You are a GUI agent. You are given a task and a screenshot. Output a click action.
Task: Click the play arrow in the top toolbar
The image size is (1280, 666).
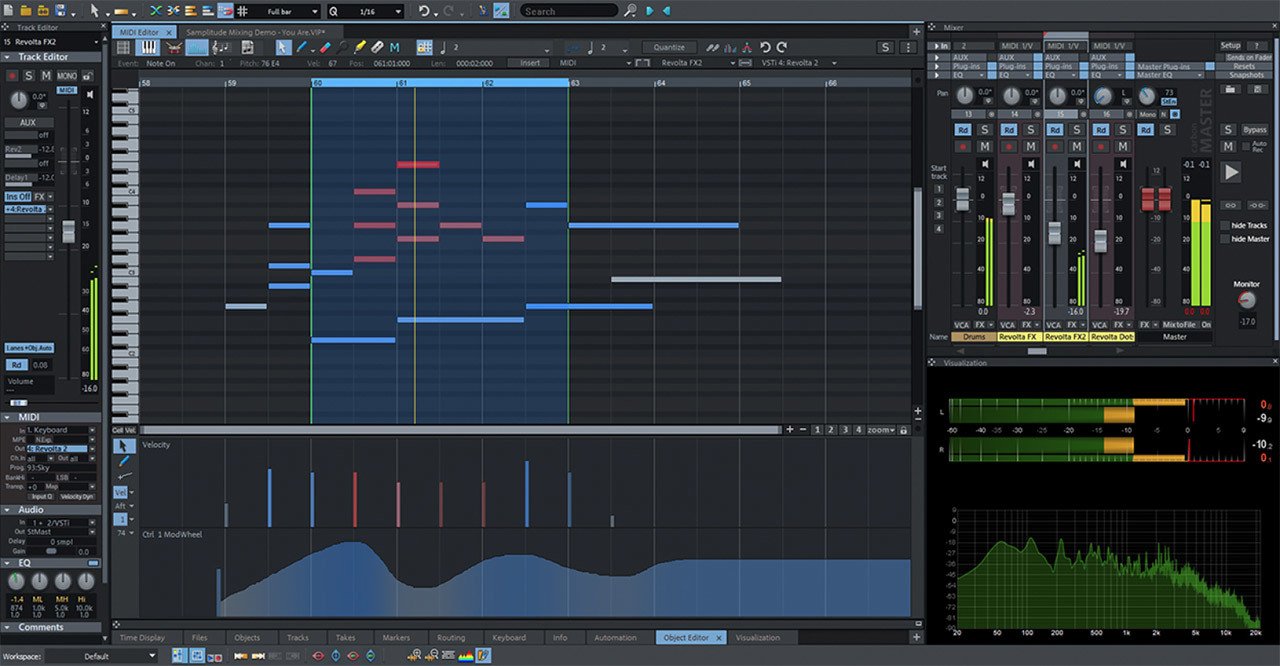click(x=649, y=11)
